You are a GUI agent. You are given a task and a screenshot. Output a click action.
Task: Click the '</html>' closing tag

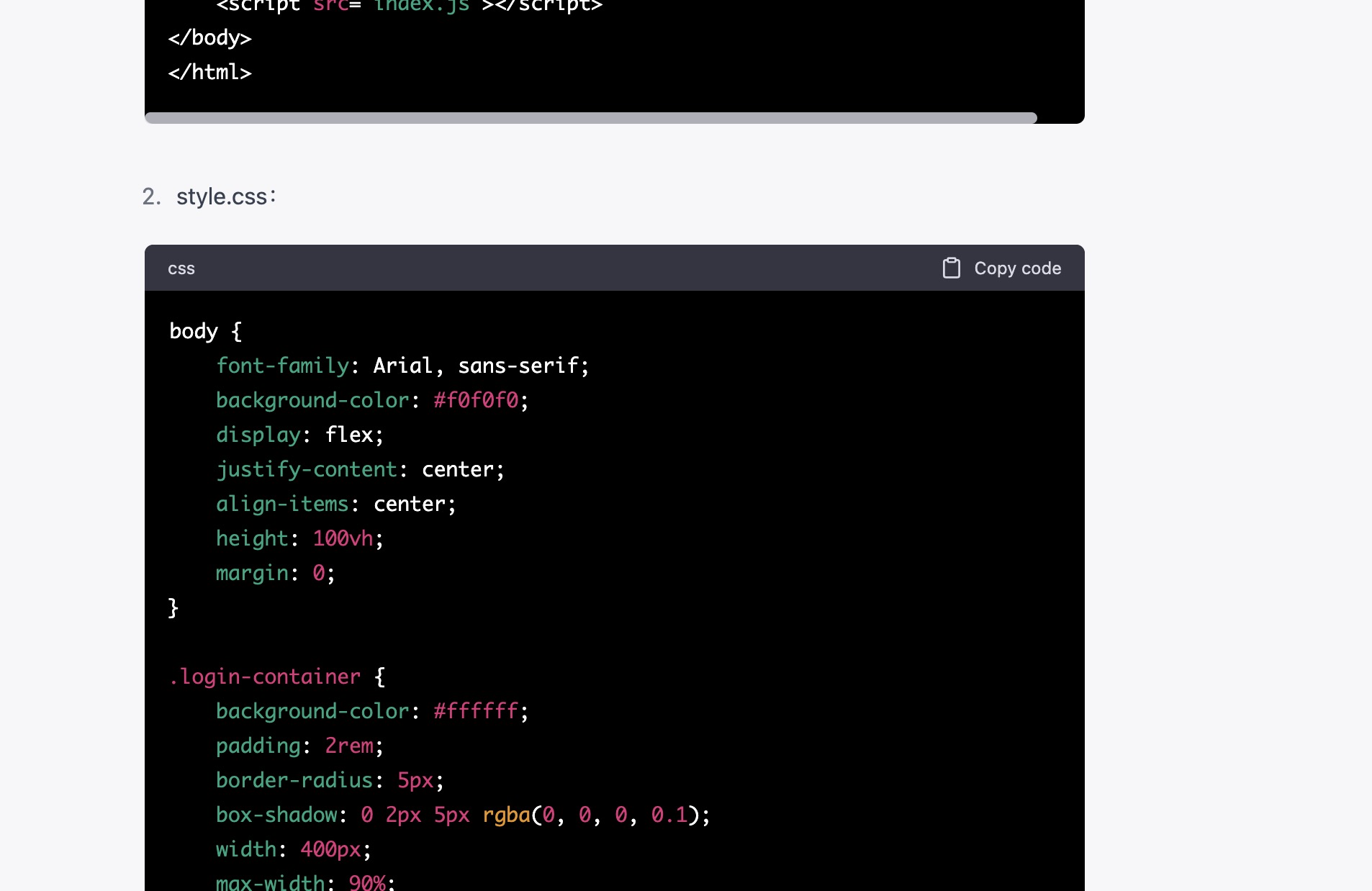point(209,72)
